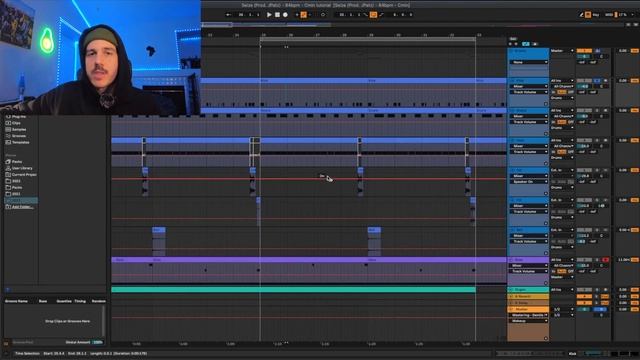The width and height of the screenshot is (640, 360).
Task: Open the All Ins dropdown on teal track
Action: click(x=562, y=290)
